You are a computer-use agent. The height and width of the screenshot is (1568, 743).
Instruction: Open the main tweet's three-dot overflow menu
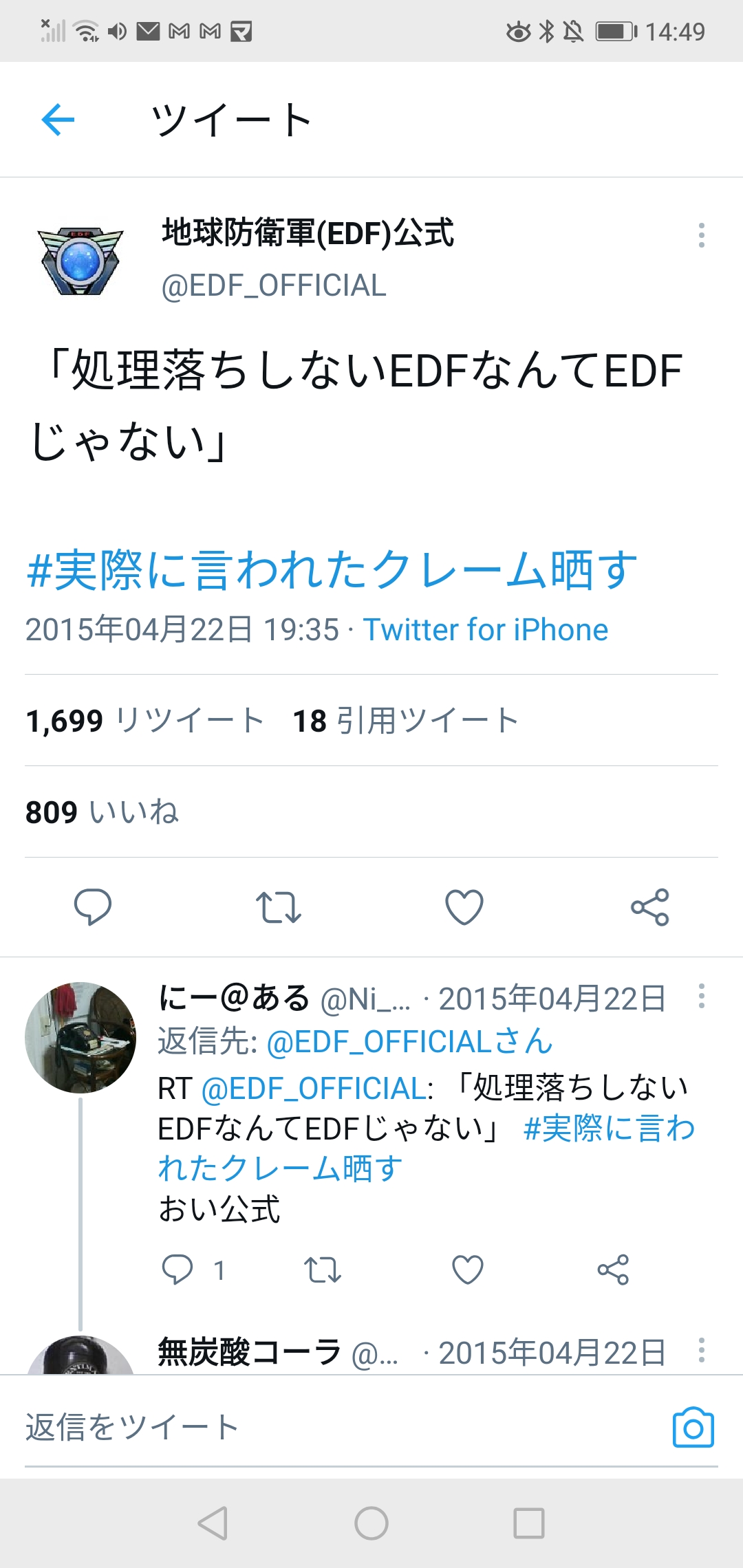(701, 235)
